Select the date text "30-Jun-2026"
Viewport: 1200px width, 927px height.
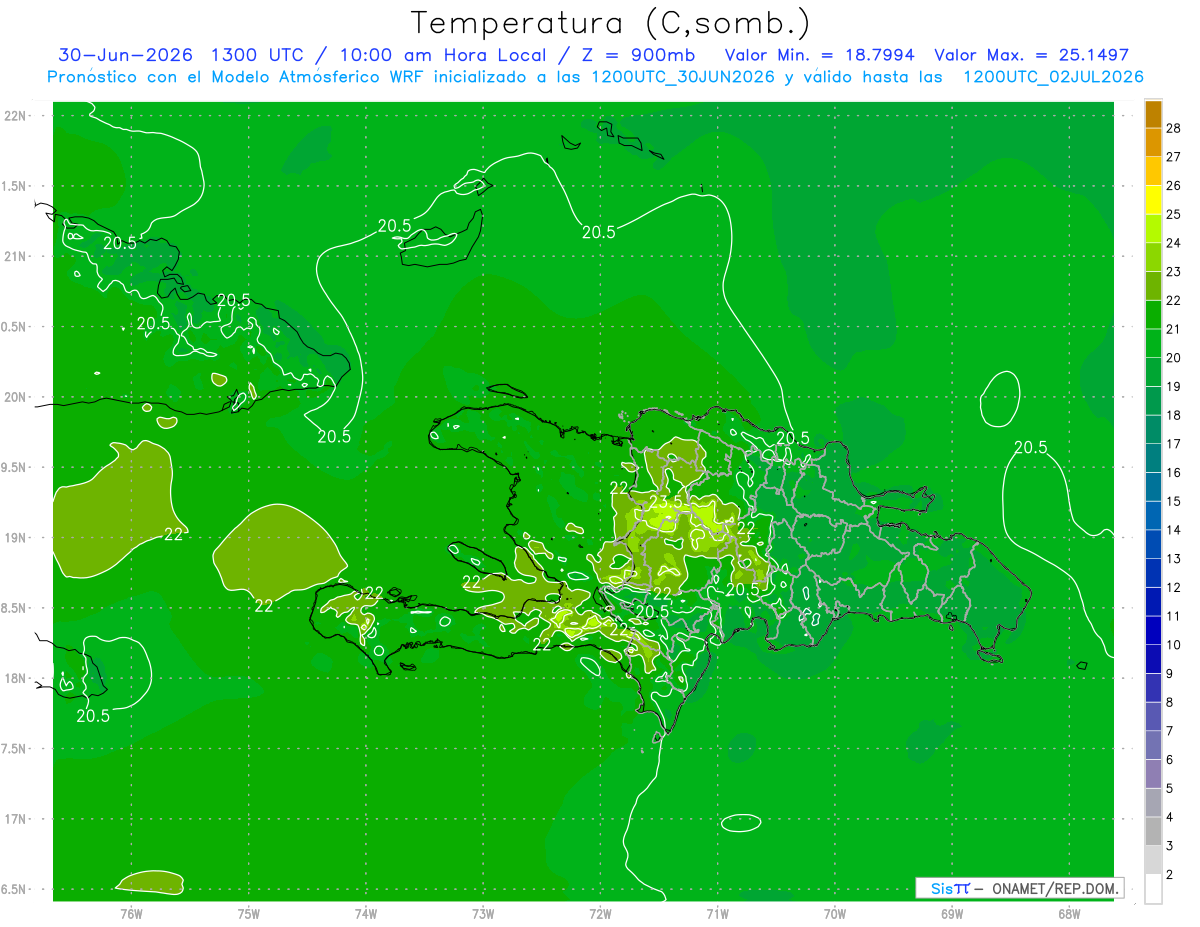[125, 55]
